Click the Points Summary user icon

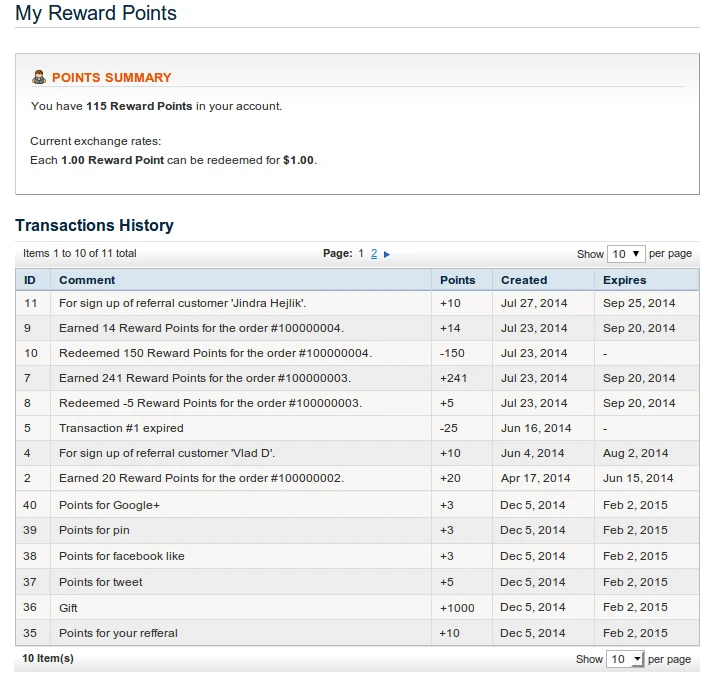pos(39,77)
